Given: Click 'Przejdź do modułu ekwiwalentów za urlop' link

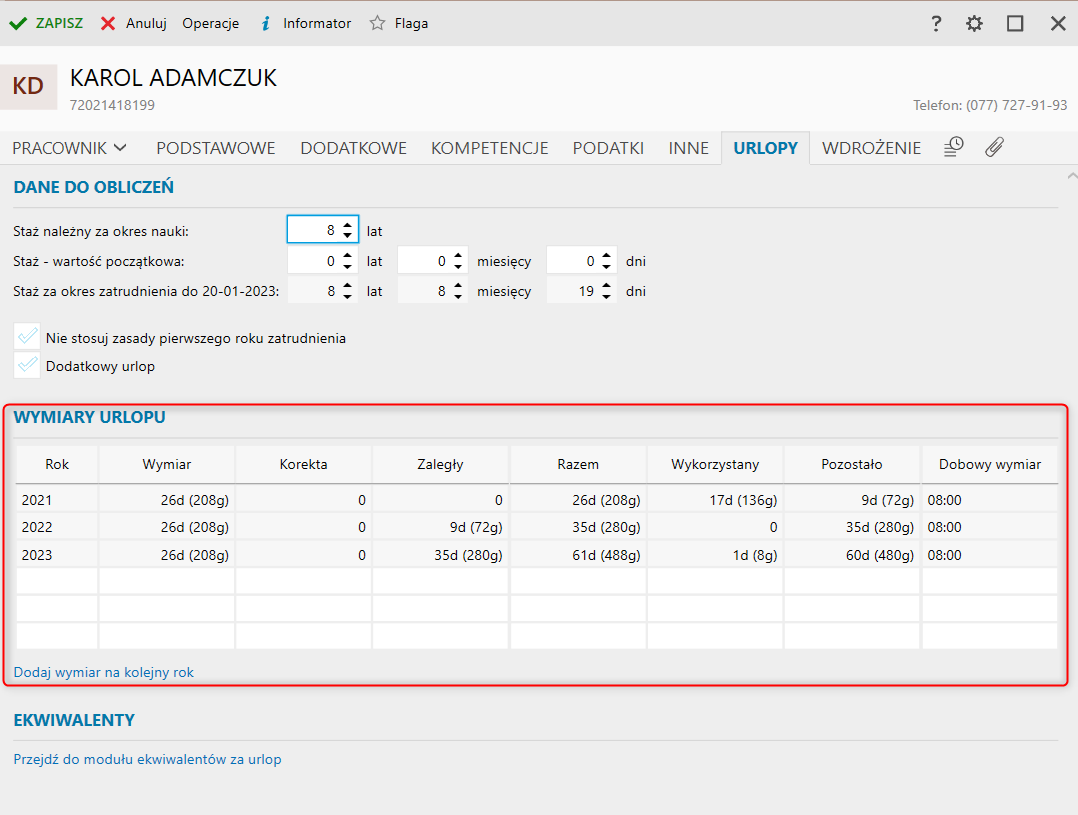Looking at the screenshot, I should point(148,759).
